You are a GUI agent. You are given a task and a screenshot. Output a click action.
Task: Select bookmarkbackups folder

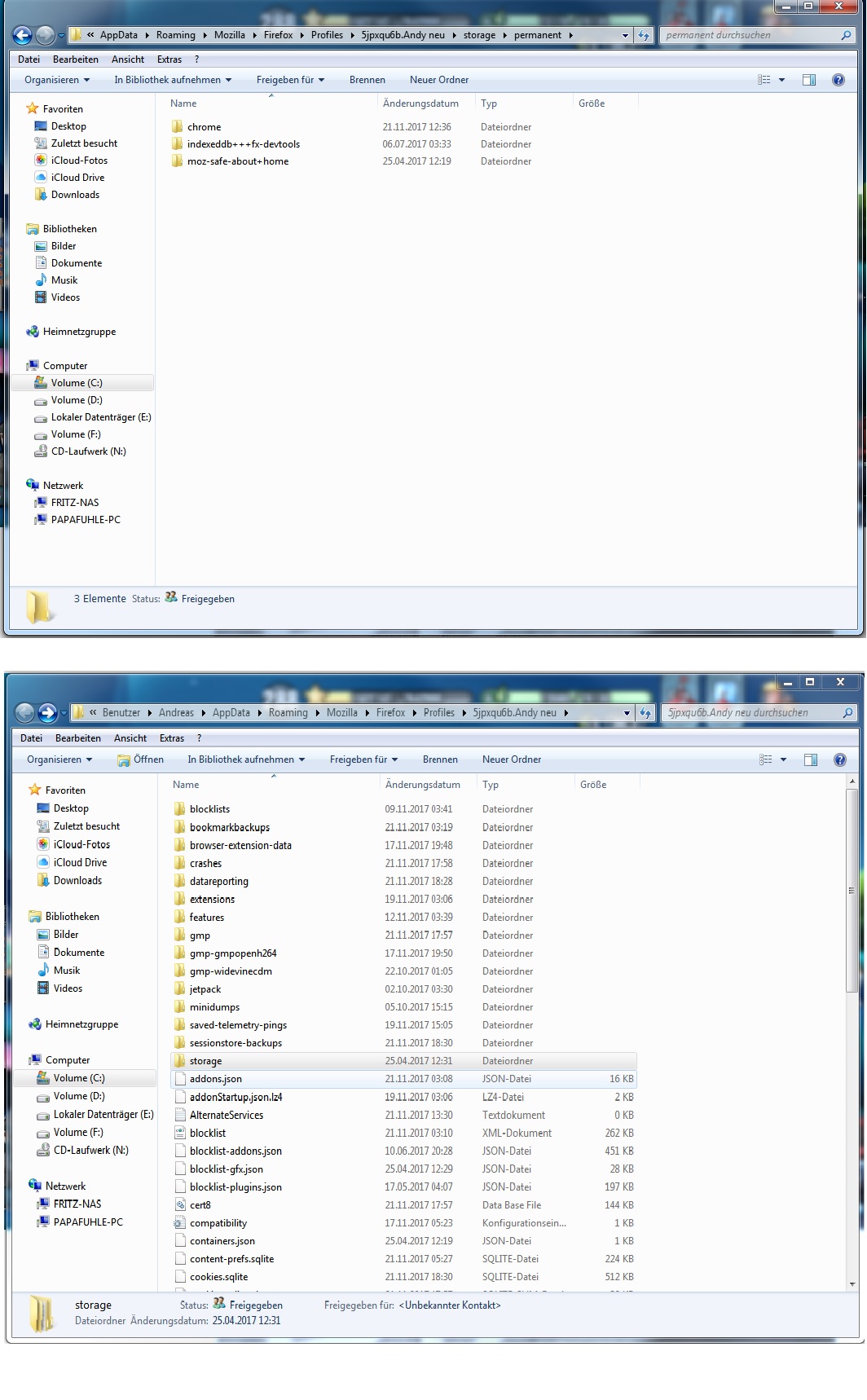click(x=230, y=827)
